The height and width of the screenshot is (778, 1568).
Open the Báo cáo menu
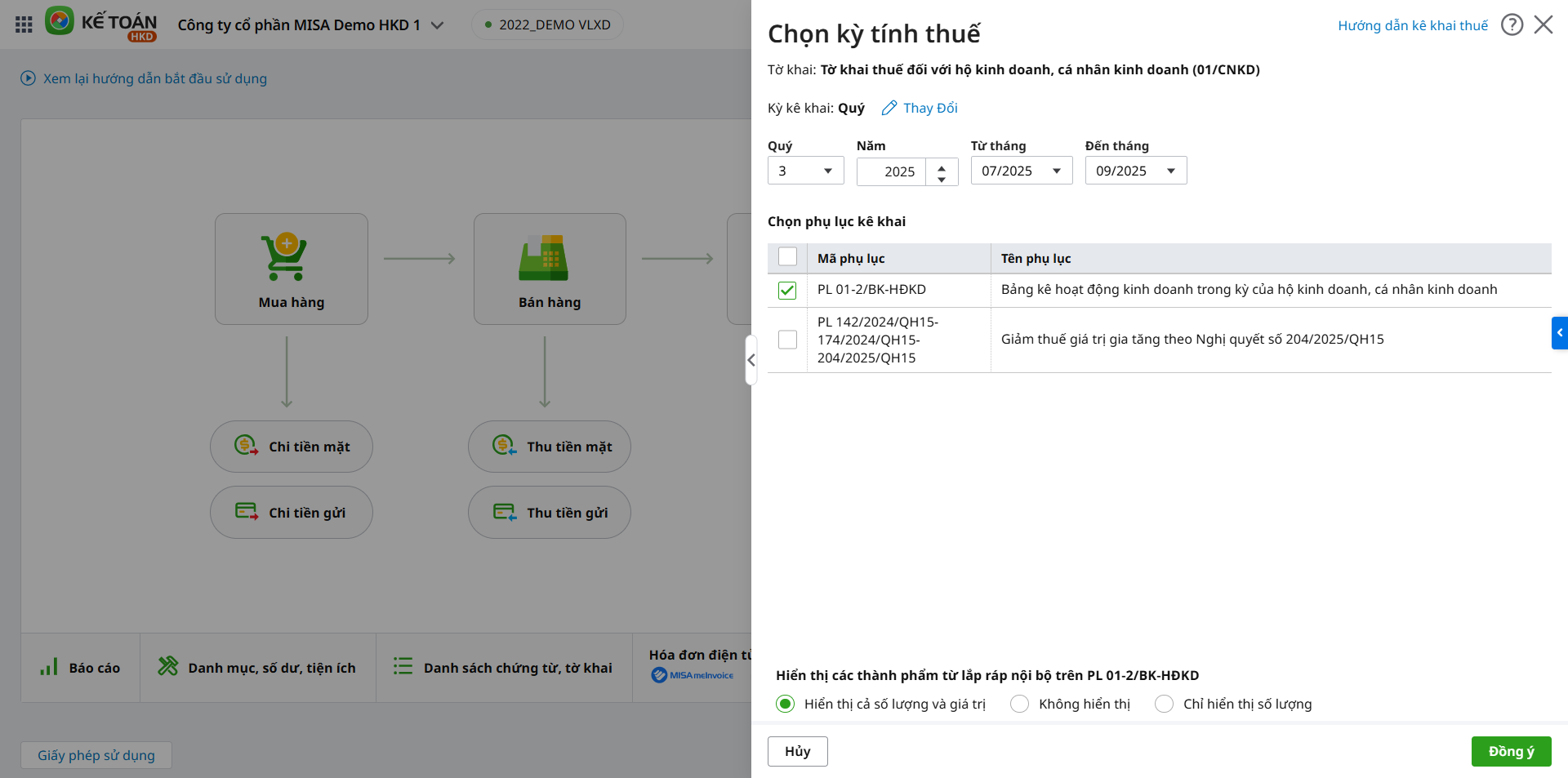[81, 668]
